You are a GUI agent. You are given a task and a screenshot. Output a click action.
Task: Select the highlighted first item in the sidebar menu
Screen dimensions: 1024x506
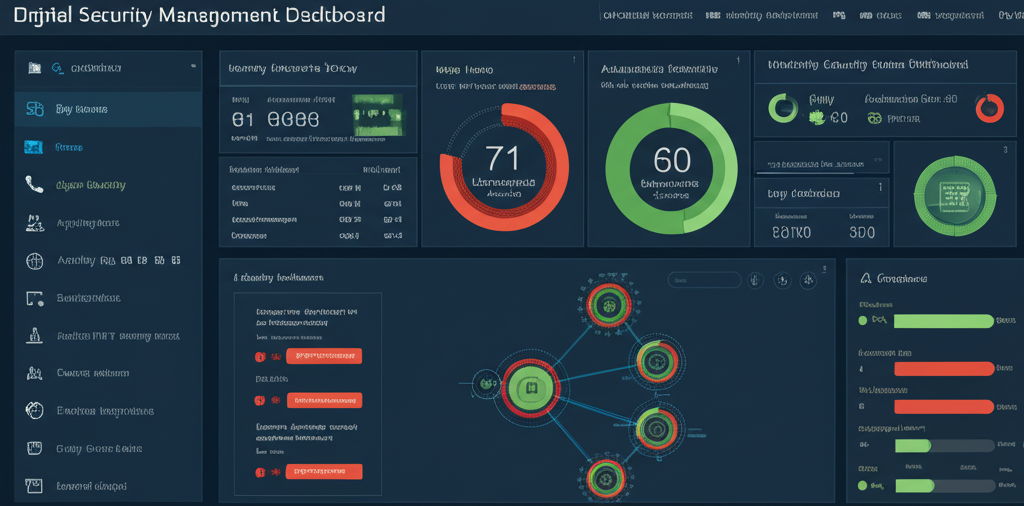[108, 109]
